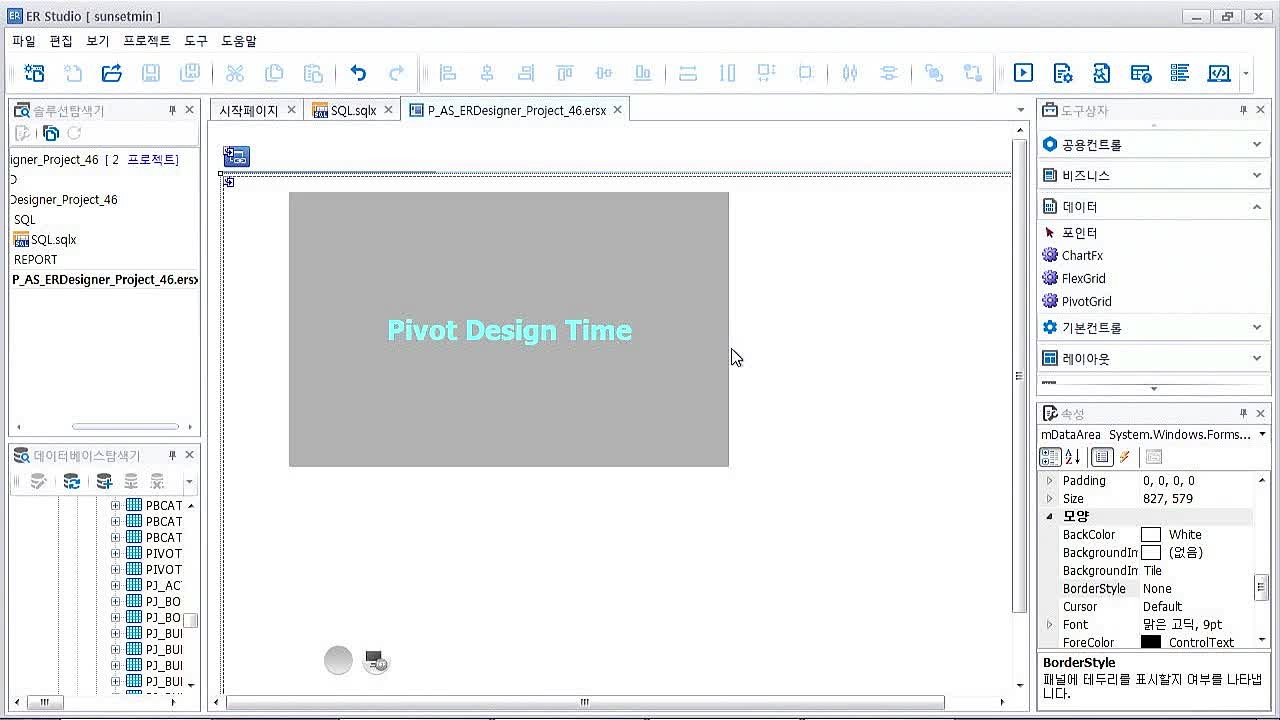Click the properties list icon in properties panel
This screenshot has height=720, width=1280.
(x=1102, y=457)
